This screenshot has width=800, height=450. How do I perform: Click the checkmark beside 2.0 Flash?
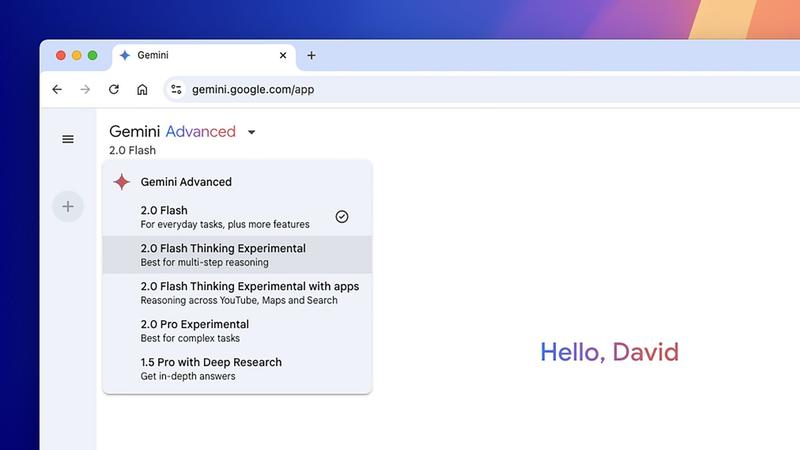[x=342, y=217]
